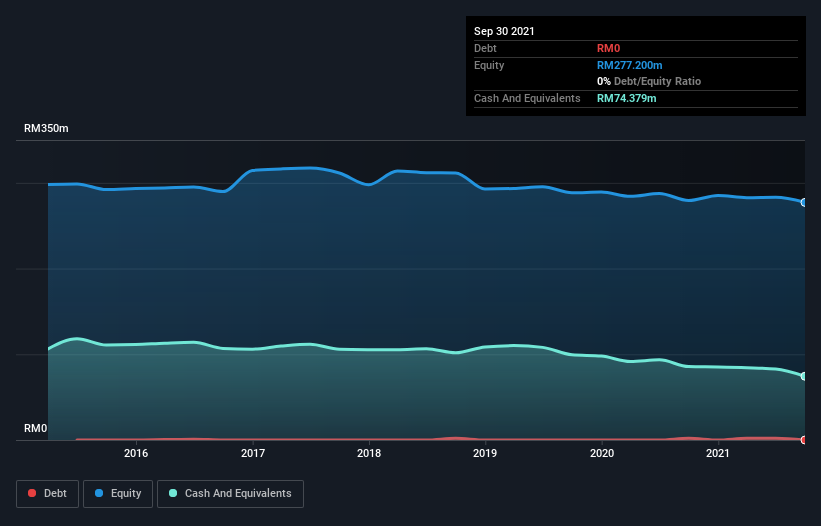Click the Debt row label in tooltip
This screenshot has height=526, width=821.
click(485, 48)
